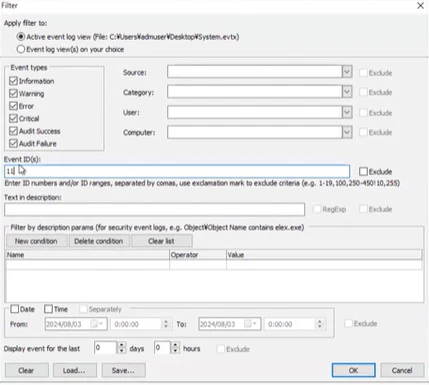Click the From time spinner arrows
This screenshot has width=429, height=385.
click(x=166, y=324)
